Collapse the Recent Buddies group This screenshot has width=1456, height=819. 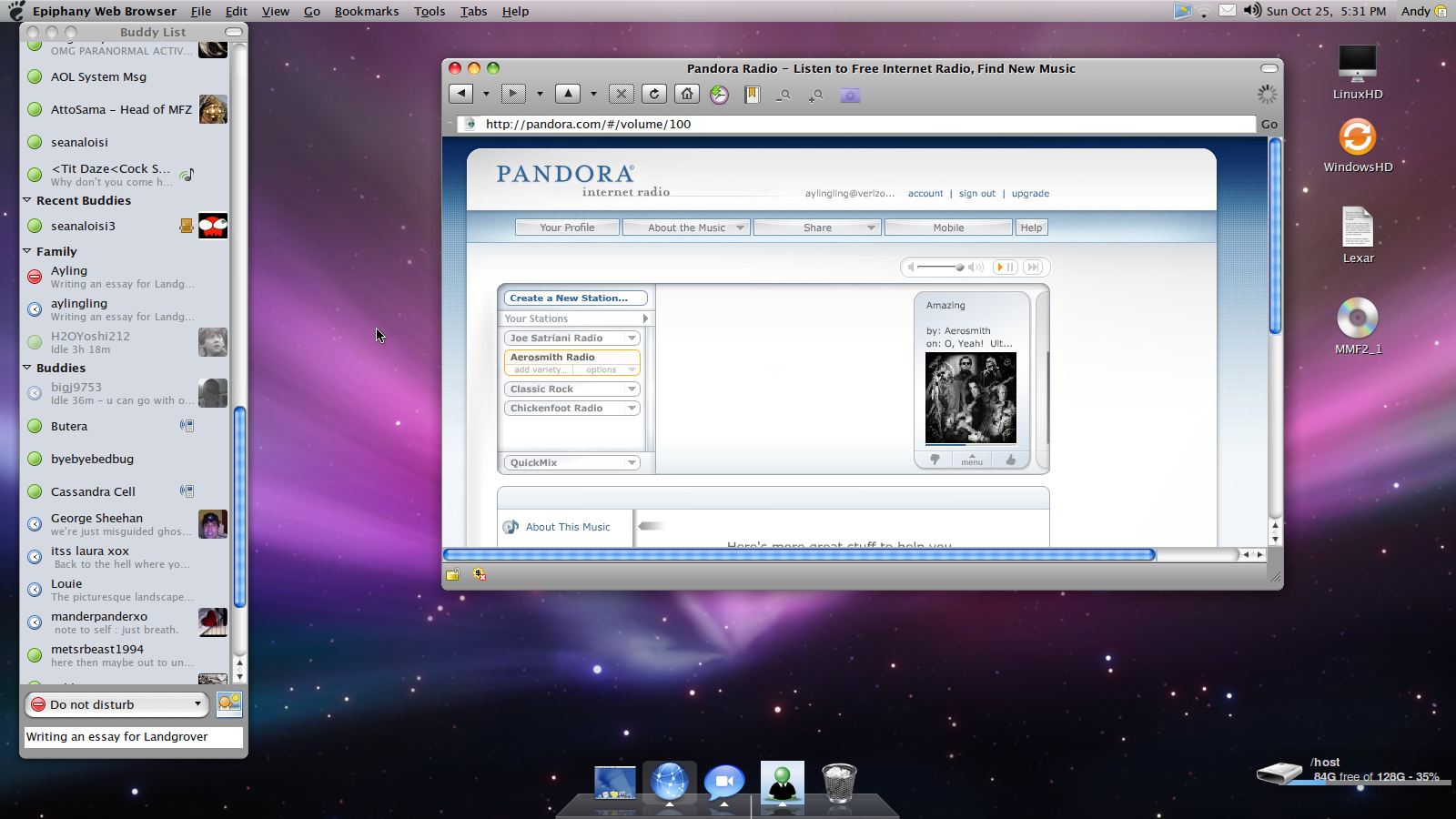click(x=27, y=200)
